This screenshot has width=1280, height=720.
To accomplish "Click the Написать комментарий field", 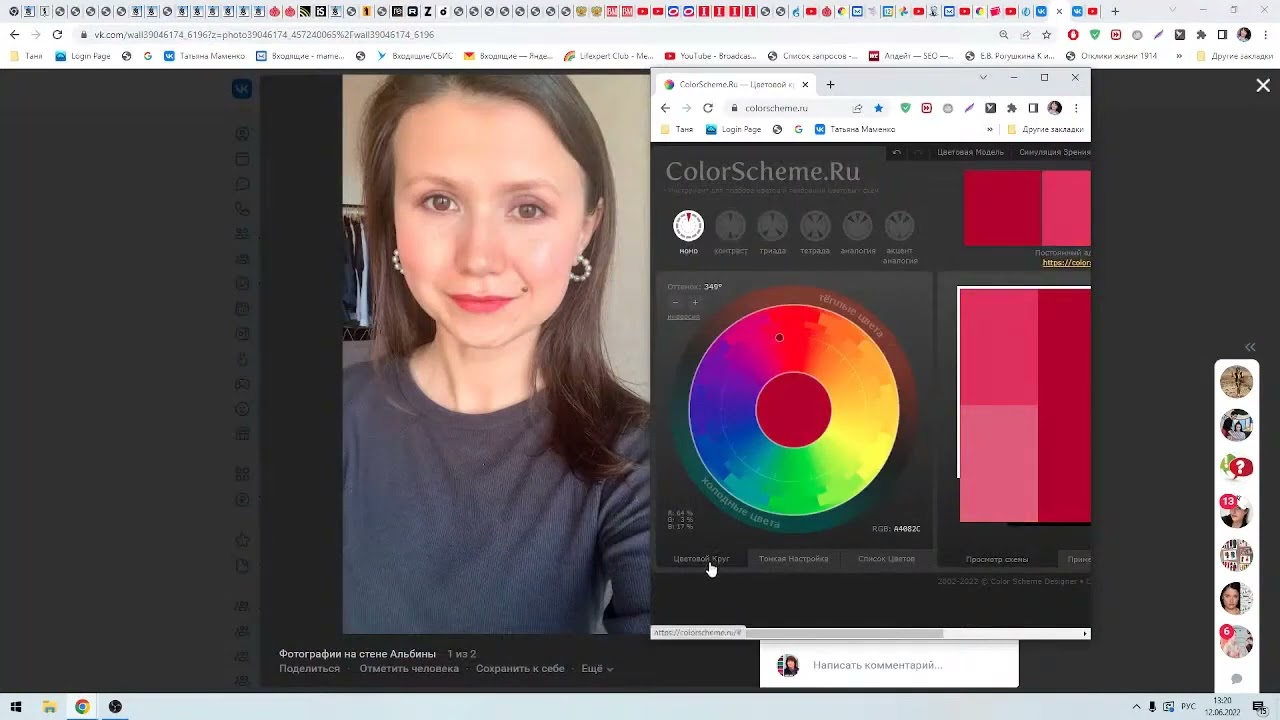I will point(878,665).
